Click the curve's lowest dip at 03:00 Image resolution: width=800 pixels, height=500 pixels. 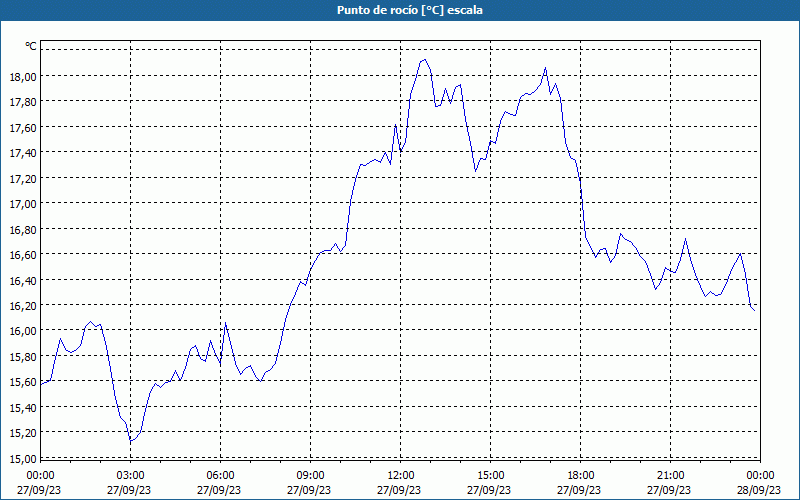point(131,441)
